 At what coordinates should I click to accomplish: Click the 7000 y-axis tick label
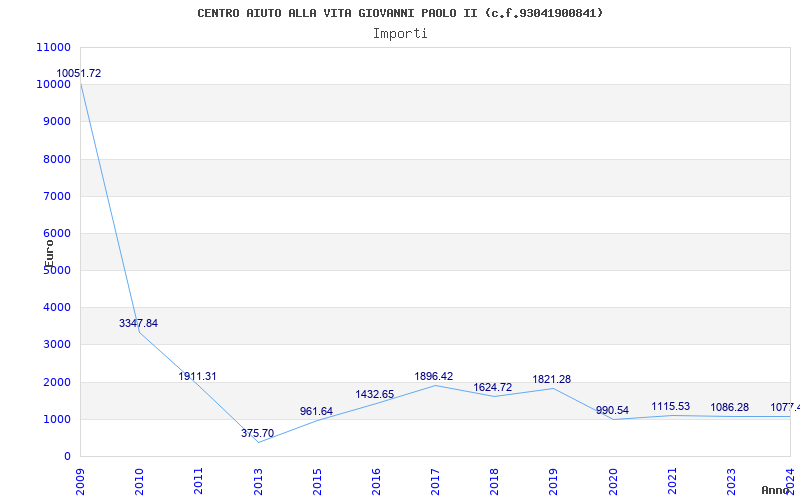[57, 196]
